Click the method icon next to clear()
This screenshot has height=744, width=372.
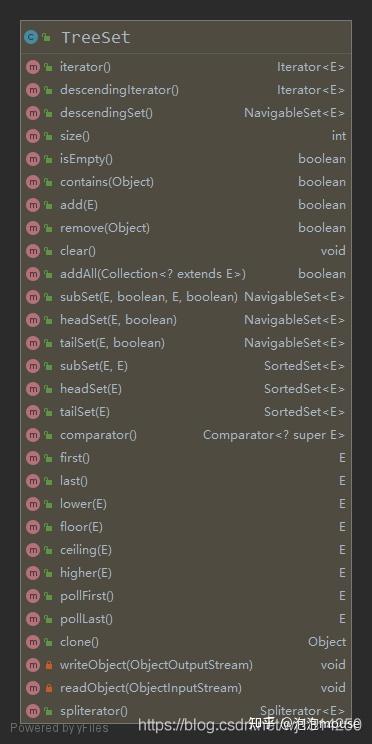point(33,251)
